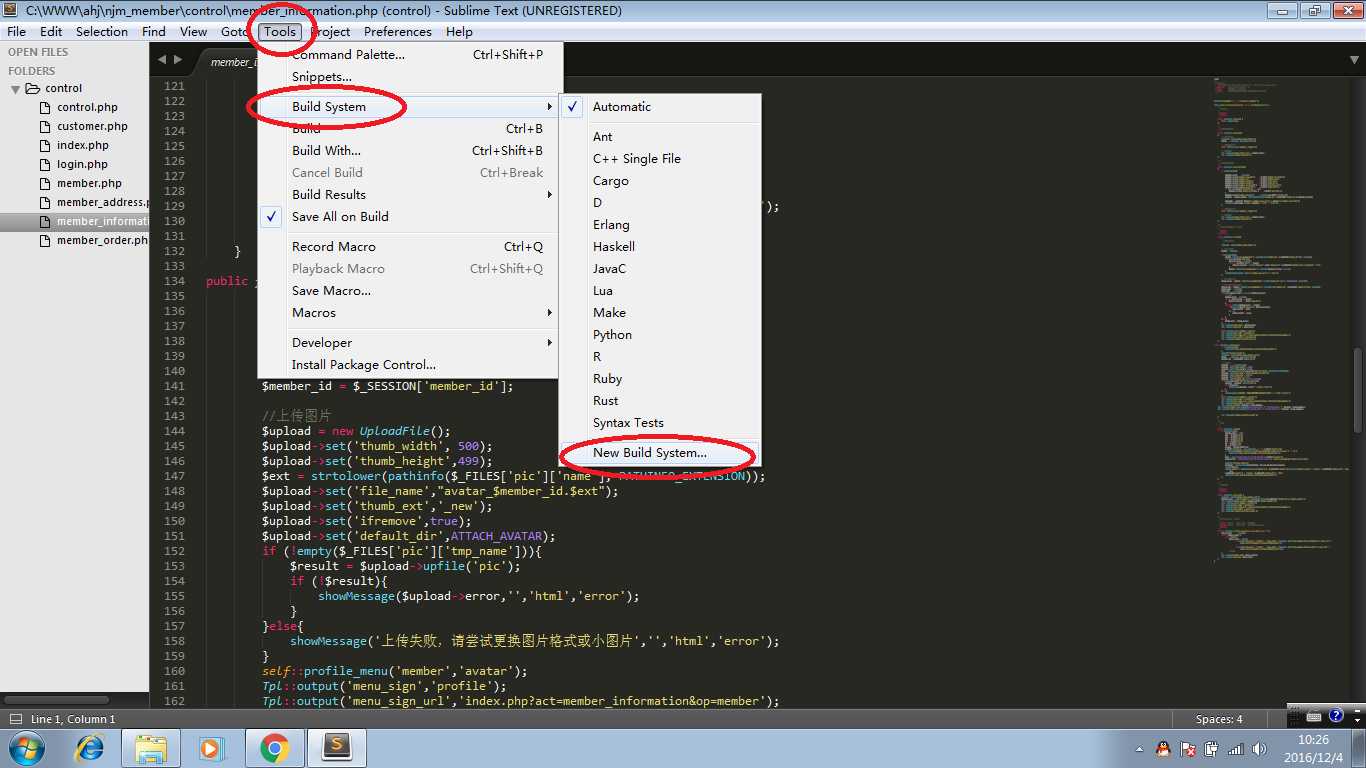Viewport: 1366px width, 768px height.
Task: Open Windows Explorer from the taskbar
Action: (151, 747)
